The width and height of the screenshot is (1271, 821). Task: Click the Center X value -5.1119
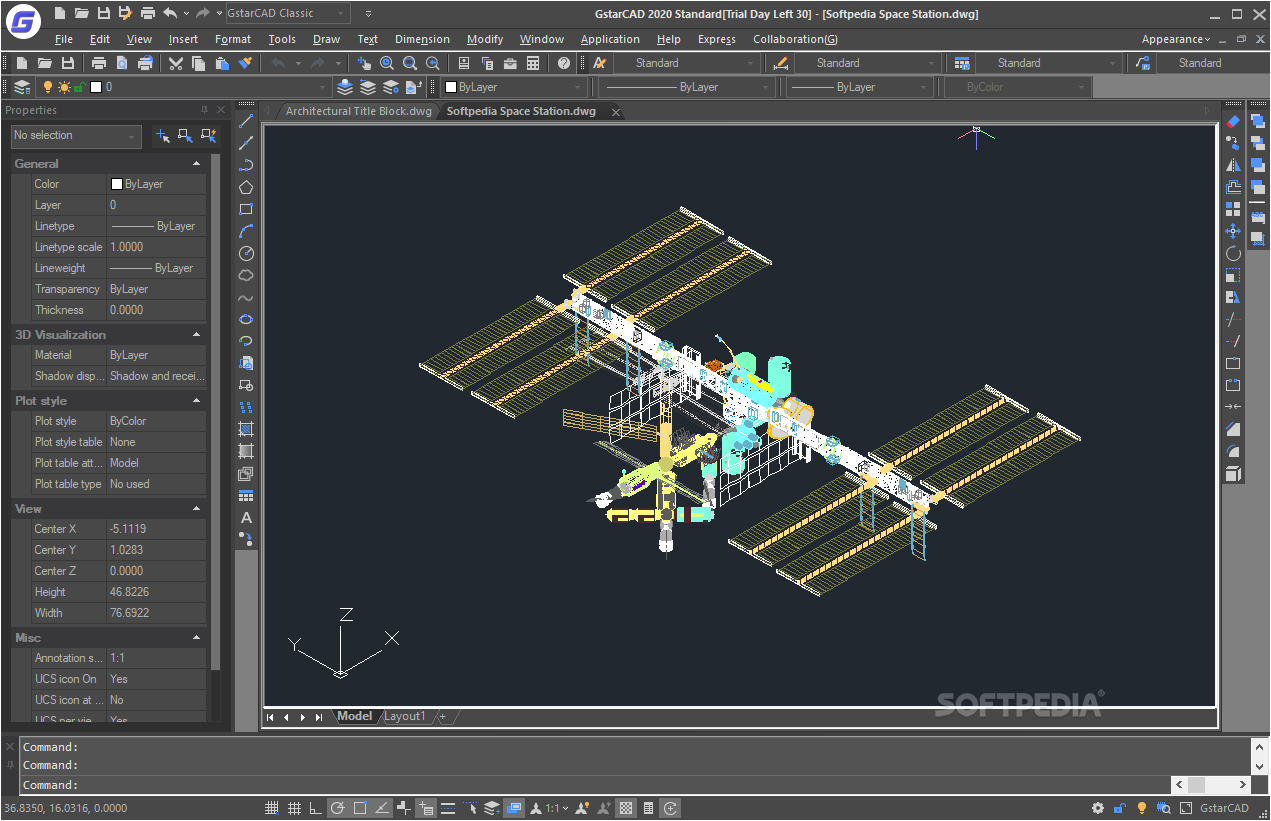pyautogui.click(x=157, y=529)
